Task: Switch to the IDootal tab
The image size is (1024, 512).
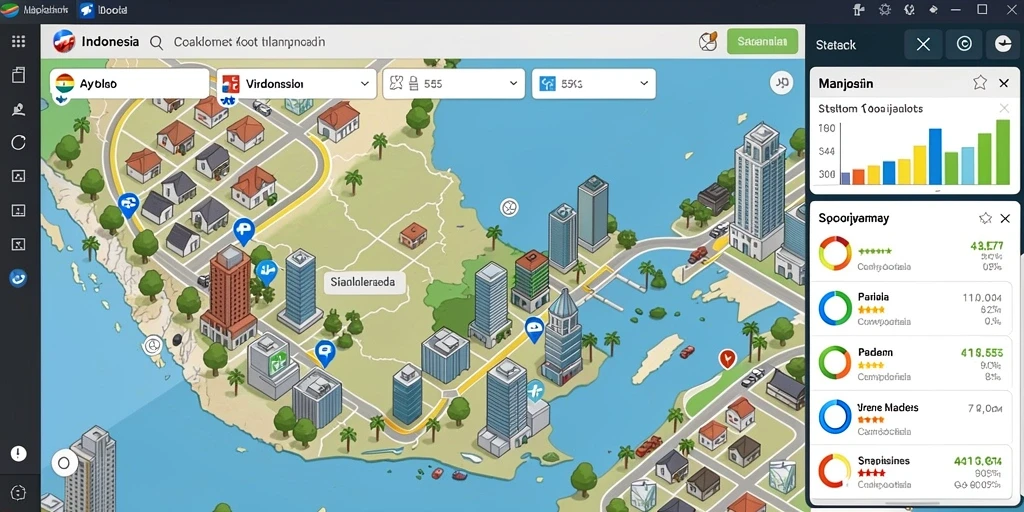Action: click(x=103, y=10)
